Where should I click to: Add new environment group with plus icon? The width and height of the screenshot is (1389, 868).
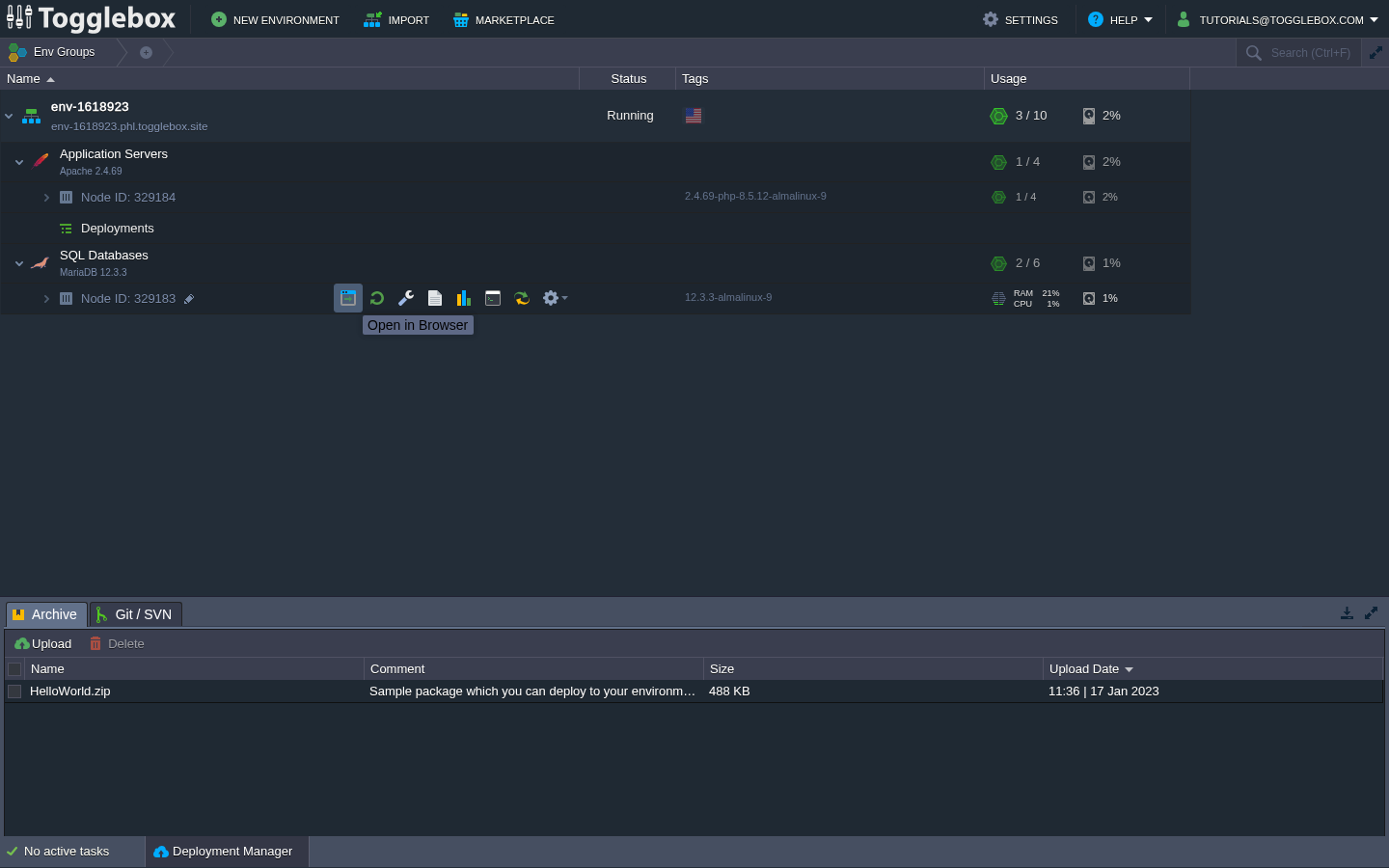click(146, 52)
